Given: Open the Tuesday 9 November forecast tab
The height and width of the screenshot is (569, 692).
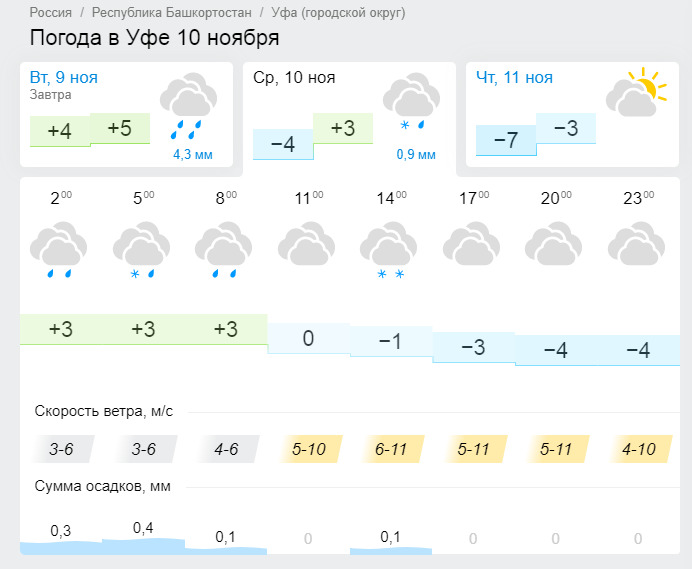Looking at the screenshot, I should pyautogui.click(x=126, y=114).
